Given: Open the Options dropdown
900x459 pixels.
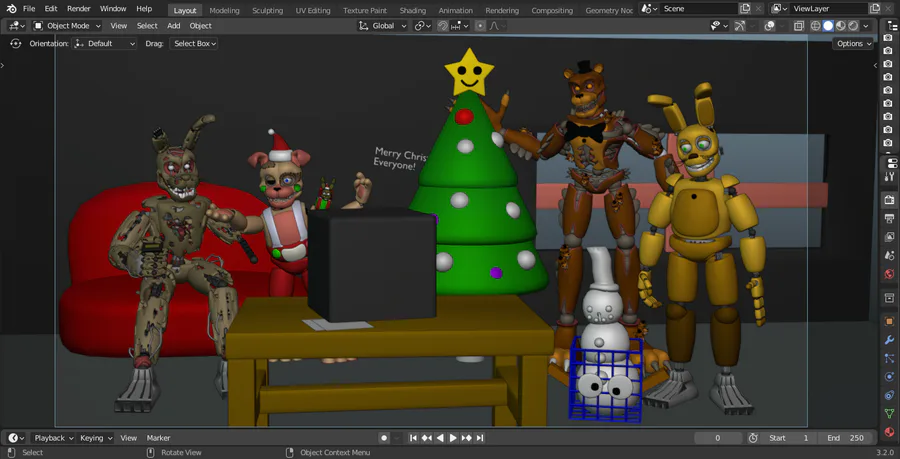Looking at the screenshot, I should (x=854, y=44).
